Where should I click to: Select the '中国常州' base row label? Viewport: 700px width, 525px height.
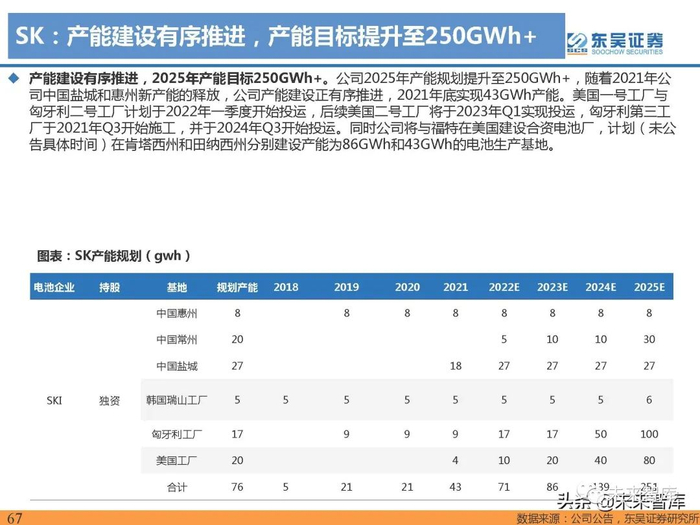(177, 340)
